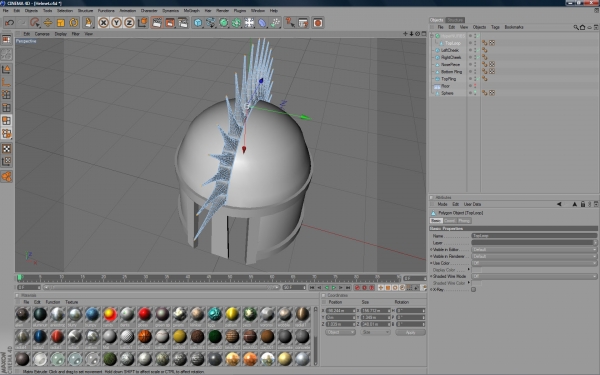Toggle enable checkmark for TopRing object

tap(479, 79)
